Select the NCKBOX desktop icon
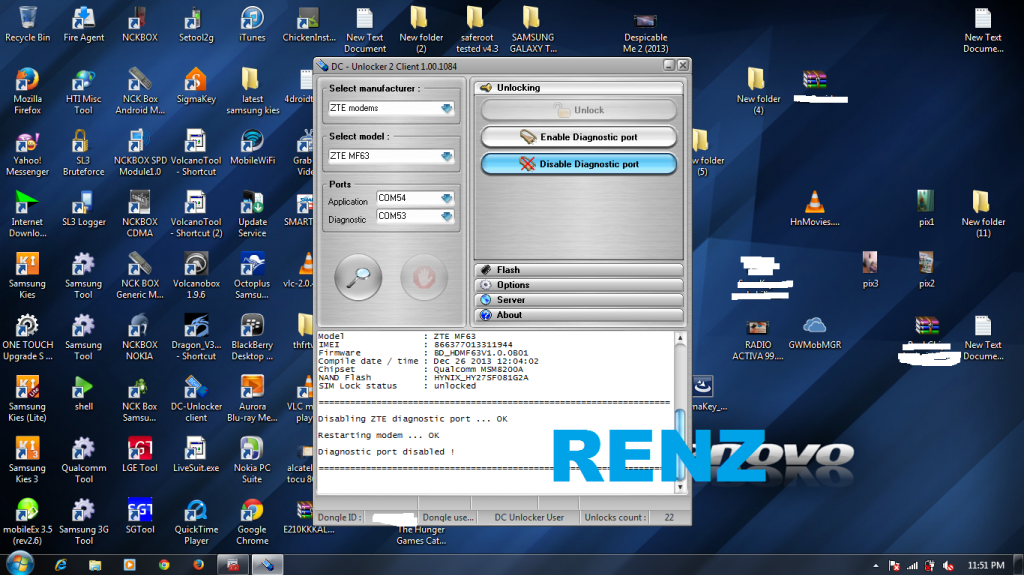The image size is (1024, 575). (140, 25)
